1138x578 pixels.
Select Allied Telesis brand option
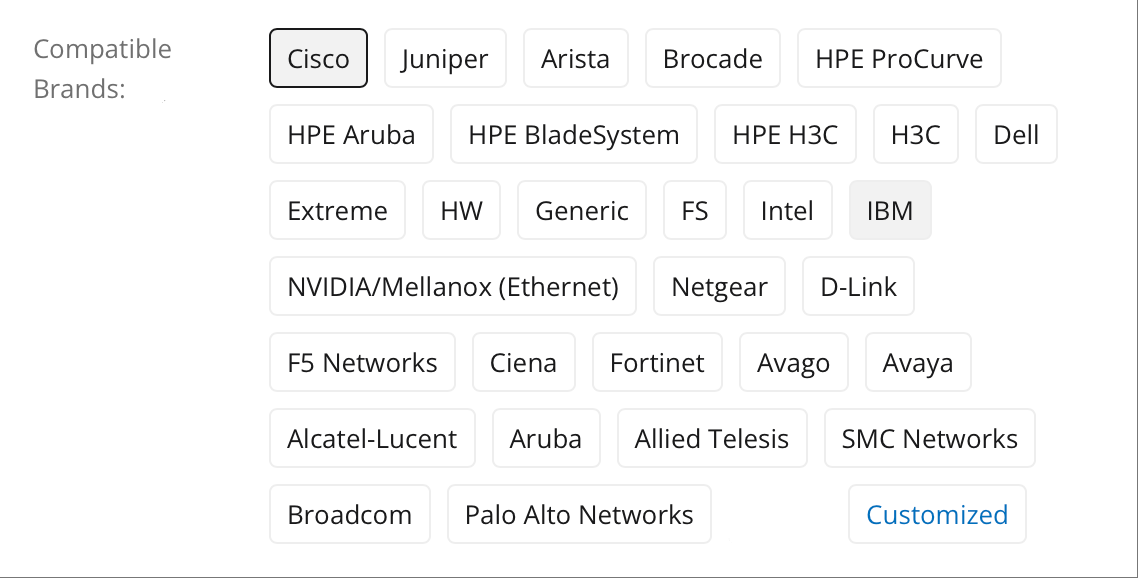tap(712, 439)
